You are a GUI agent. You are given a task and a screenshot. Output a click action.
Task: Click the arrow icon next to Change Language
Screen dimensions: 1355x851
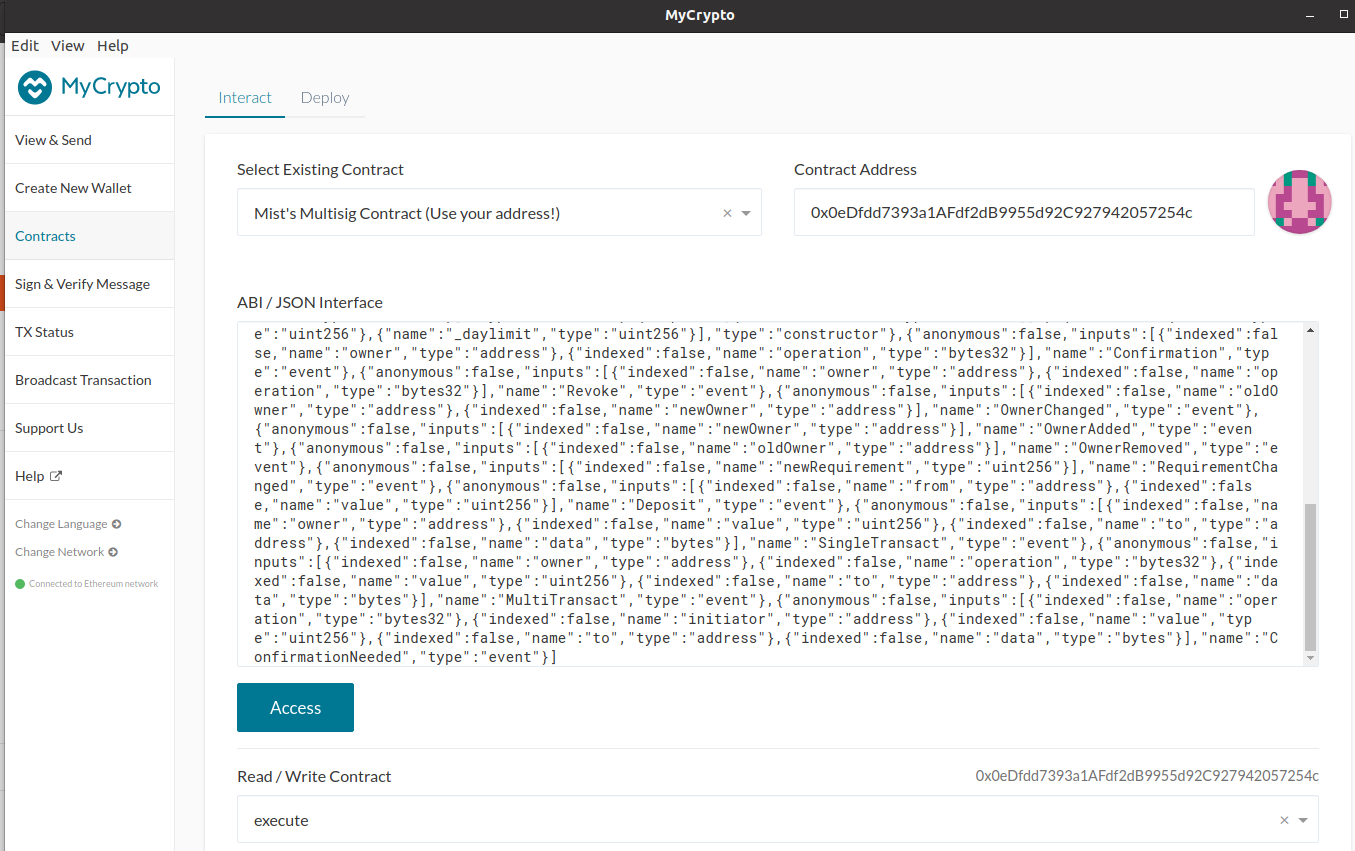point(116,524)
